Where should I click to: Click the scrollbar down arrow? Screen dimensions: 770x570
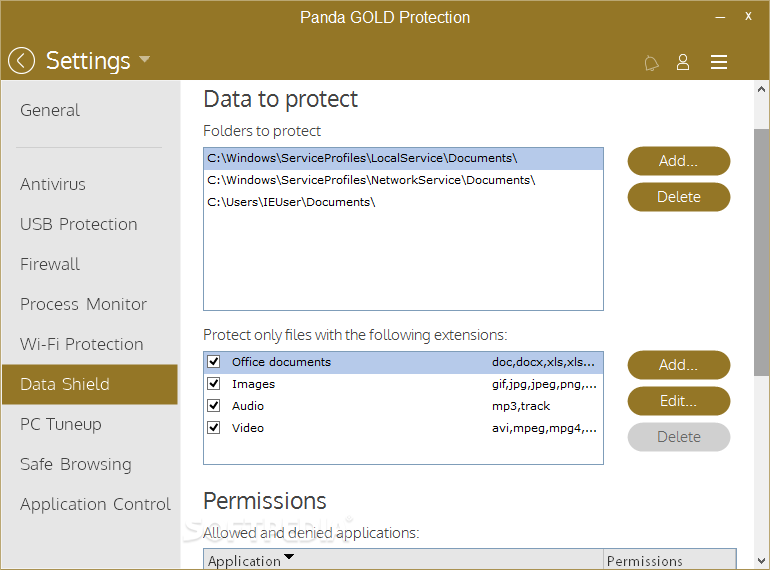click(x=762, y=561)
